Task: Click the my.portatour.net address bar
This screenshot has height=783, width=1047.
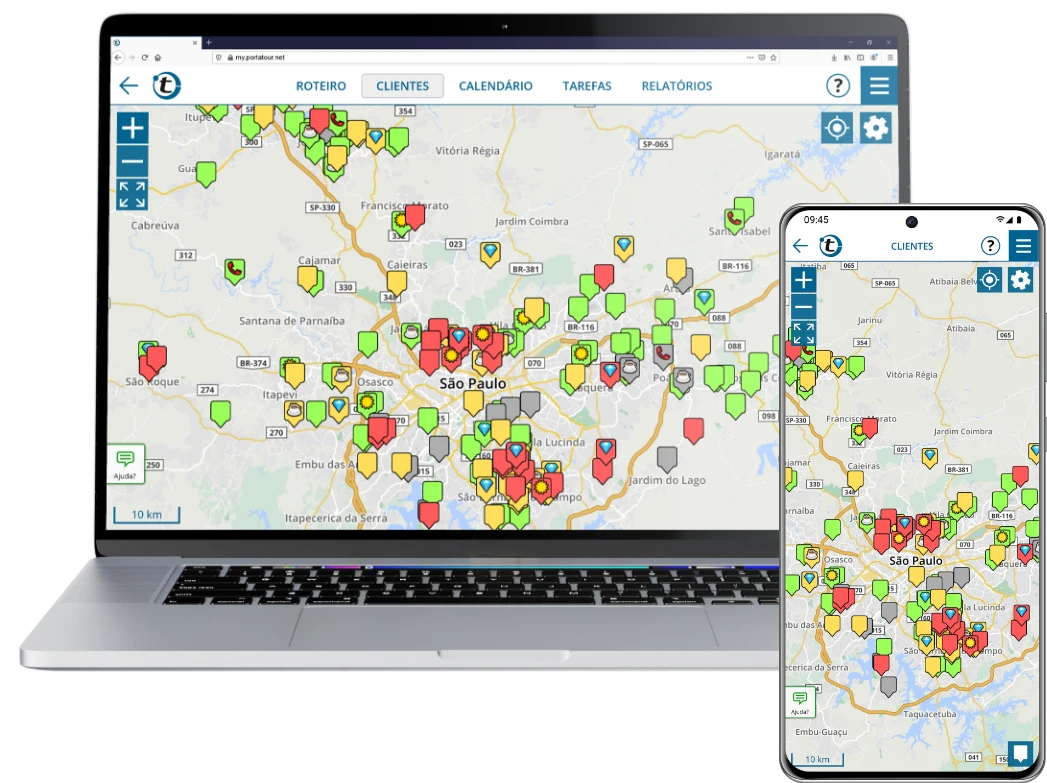Action: click(x=494, y=57)
